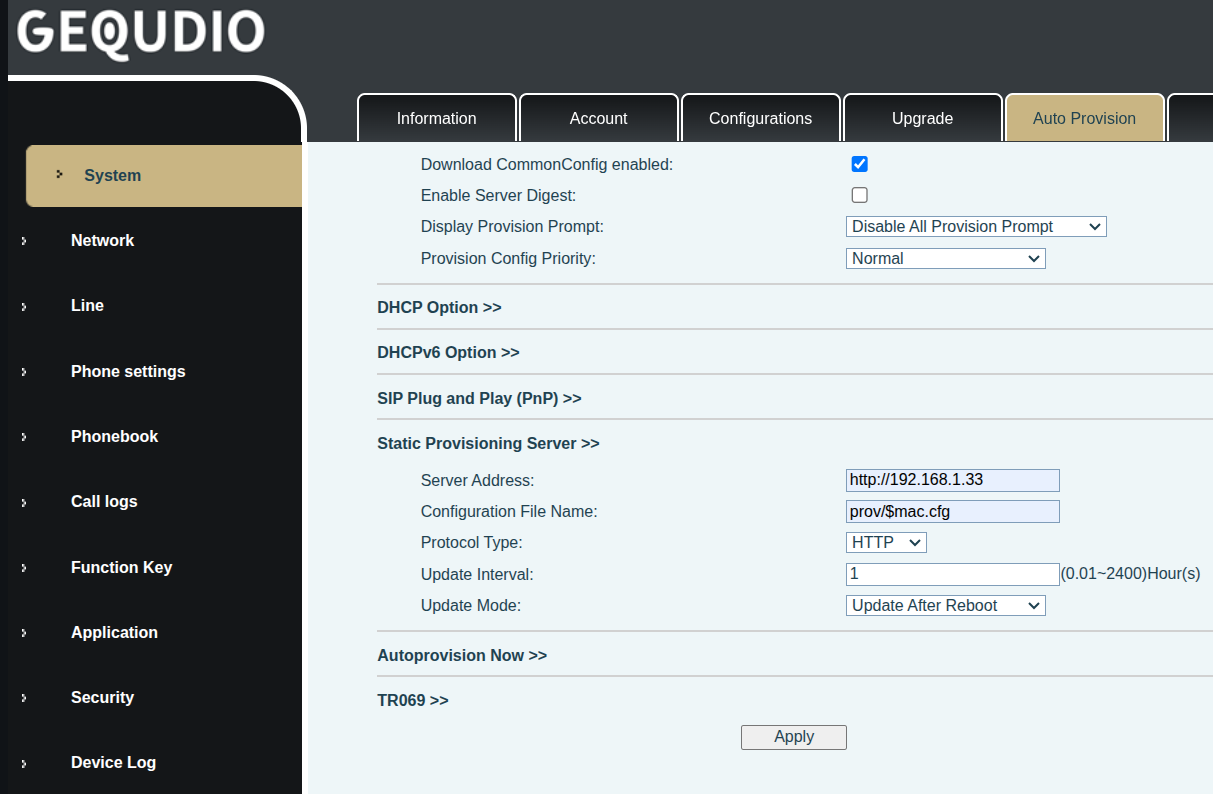Viewport: 1213px width, 794px height.
Task: Open the Upgrade tab
Action: coord(922,118)
